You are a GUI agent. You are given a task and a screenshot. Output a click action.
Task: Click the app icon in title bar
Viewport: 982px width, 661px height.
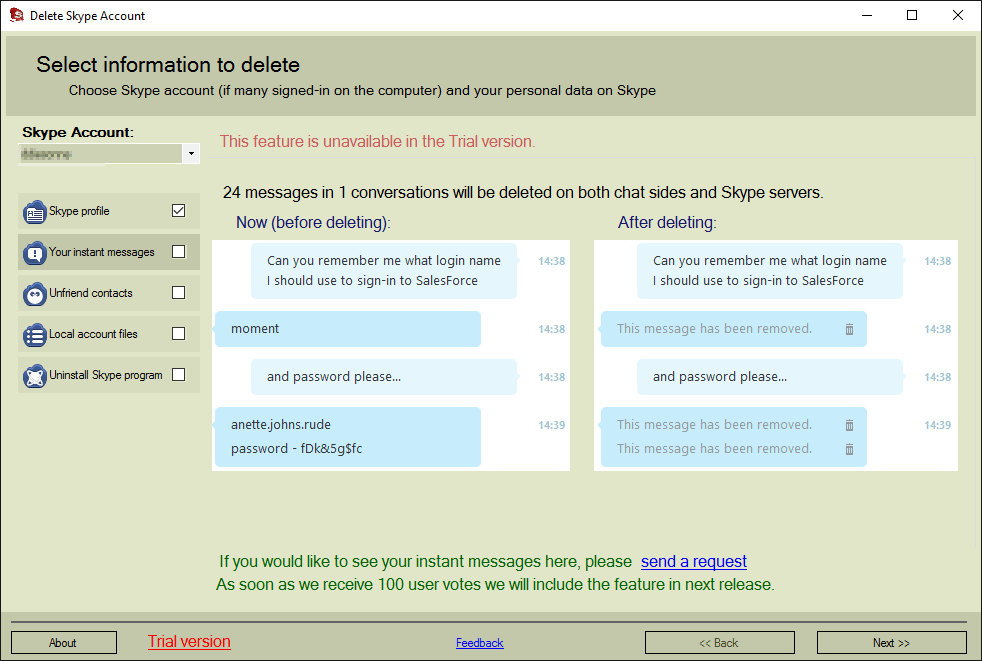(x=16, y=15)
